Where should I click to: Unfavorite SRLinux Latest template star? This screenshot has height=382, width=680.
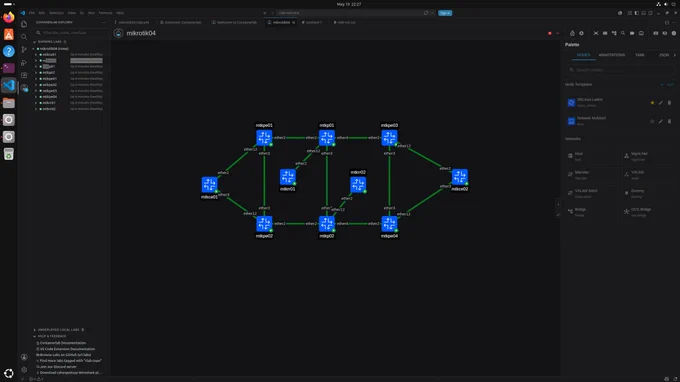[x=652, y=103]
